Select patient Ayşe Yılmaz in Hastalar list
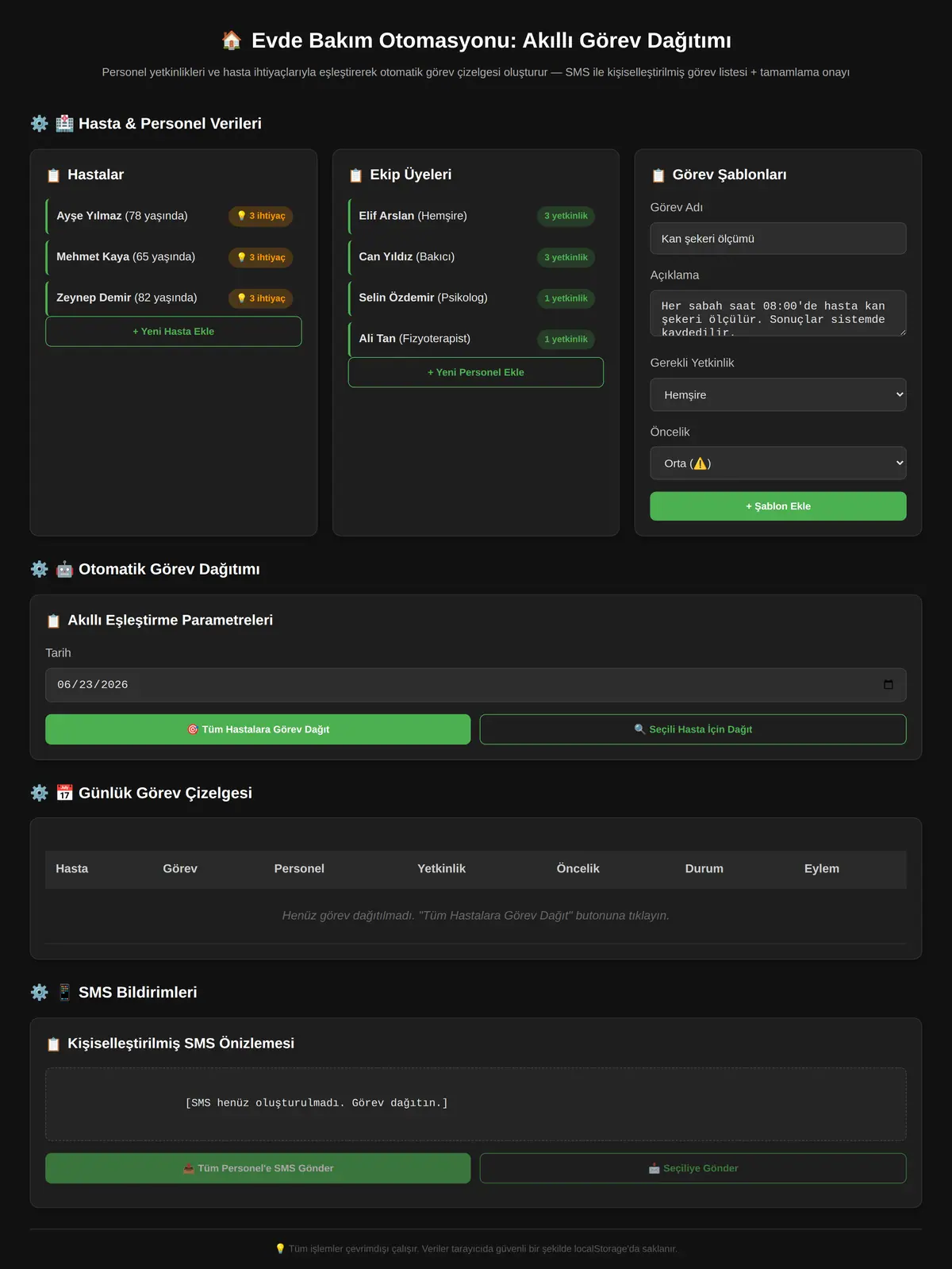The width and height of the screenshot is (952, 1269). coord(174,216)
